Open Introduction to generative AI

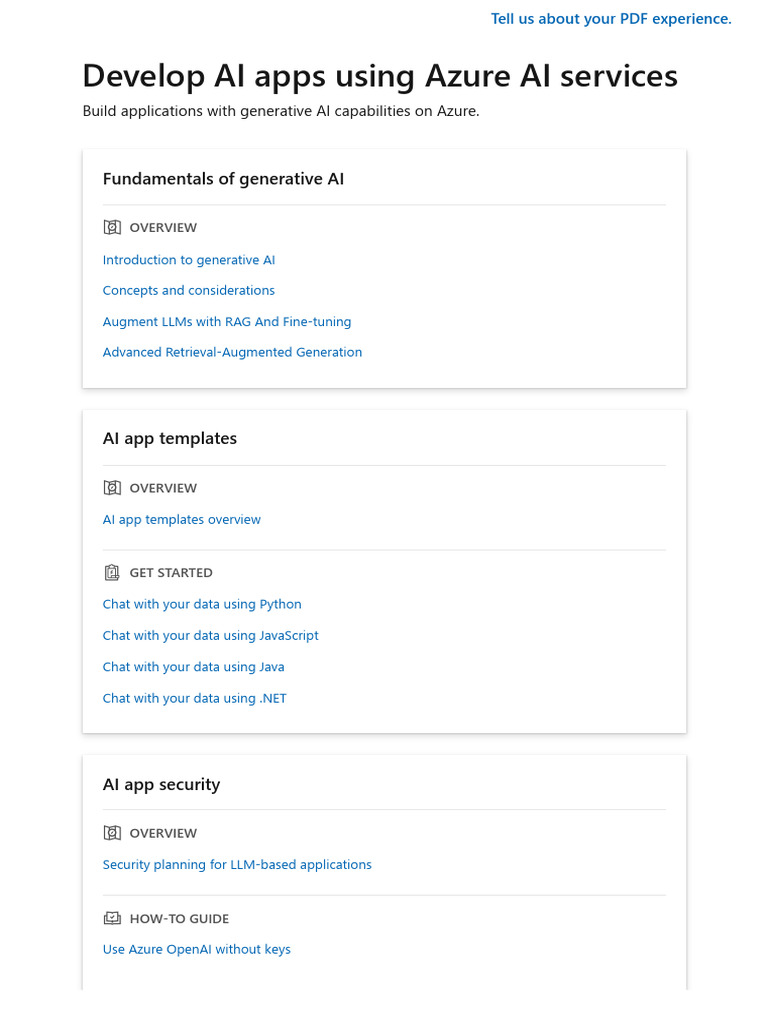tap(189, 260)
